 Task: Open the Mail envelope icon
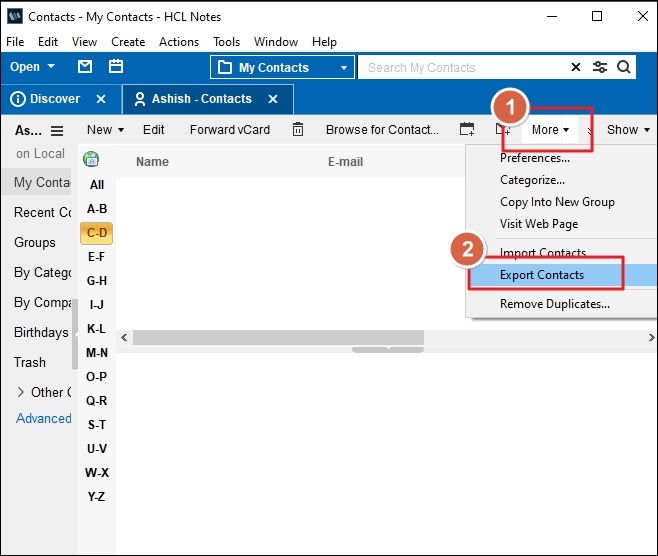tap(85, 66)
